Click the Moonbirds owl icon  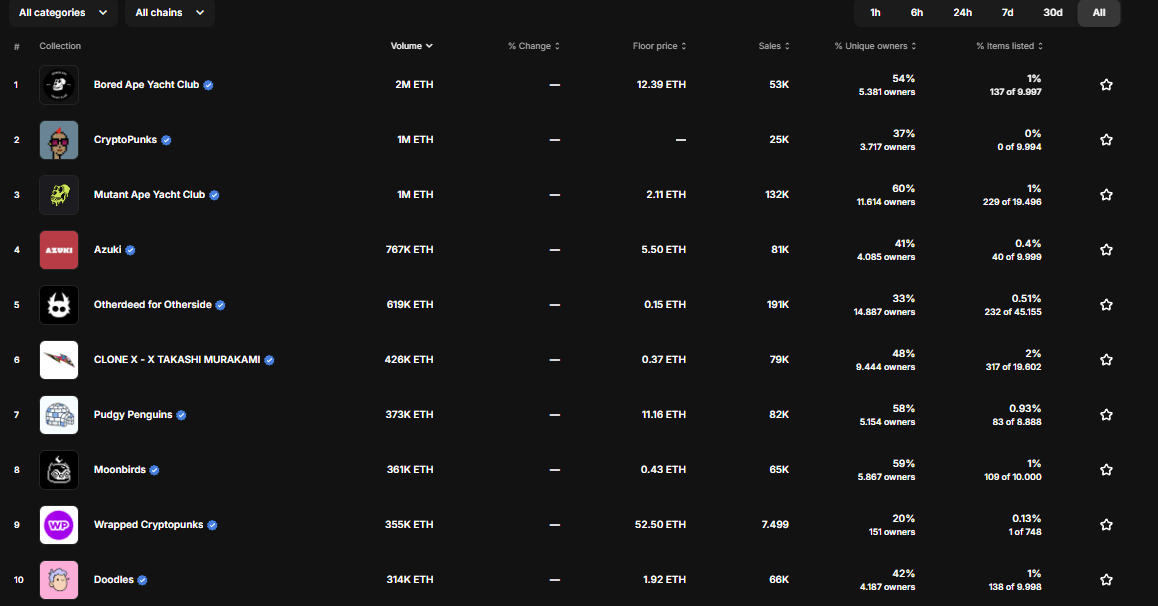[58, 470]
